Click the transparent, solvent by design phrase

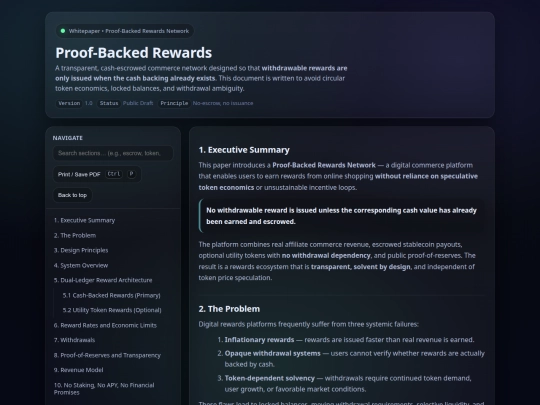click(x=361, y=267)
